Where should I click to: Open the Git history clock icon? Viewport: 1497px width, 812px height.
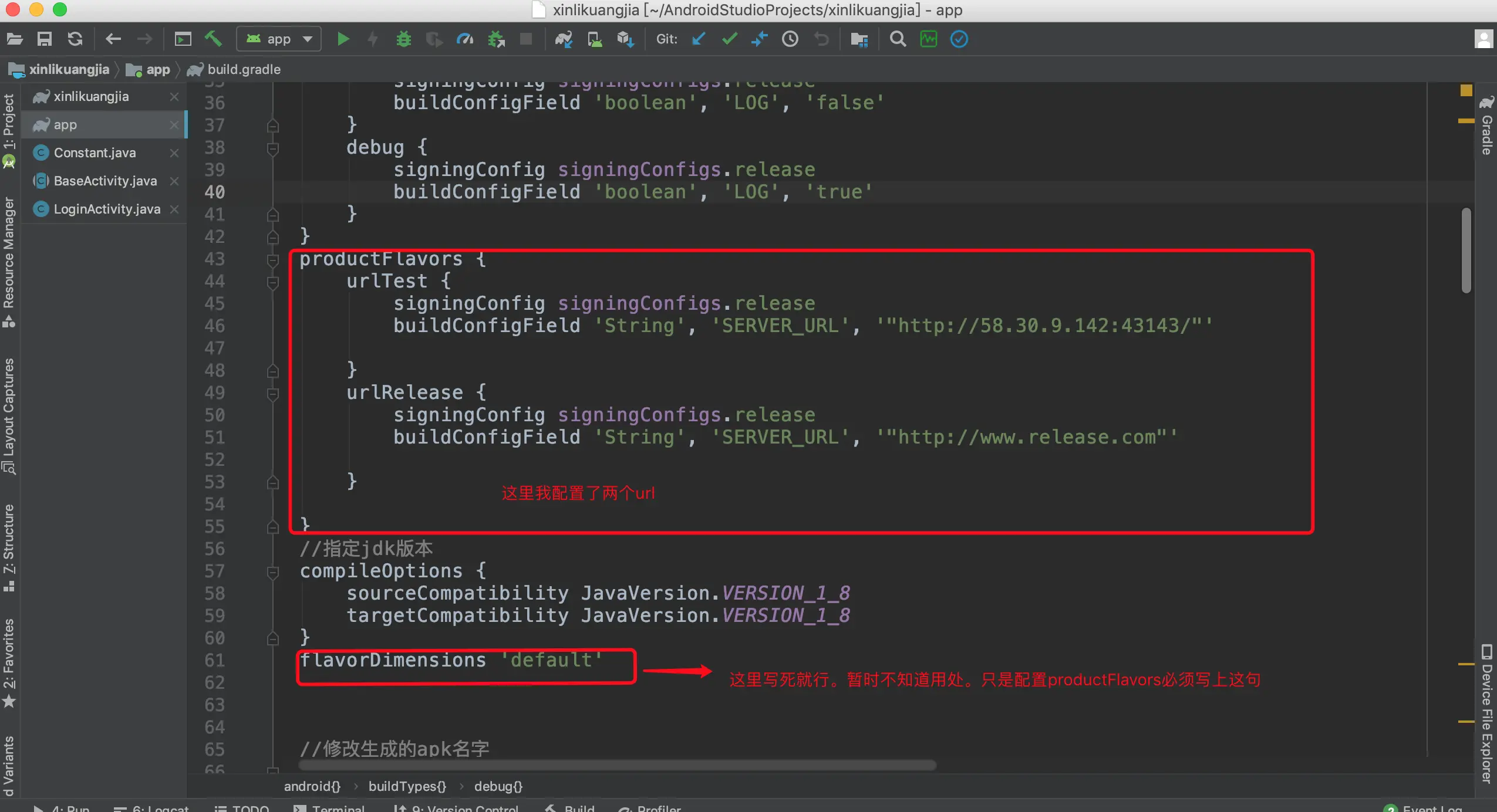(x=790, y=39)
